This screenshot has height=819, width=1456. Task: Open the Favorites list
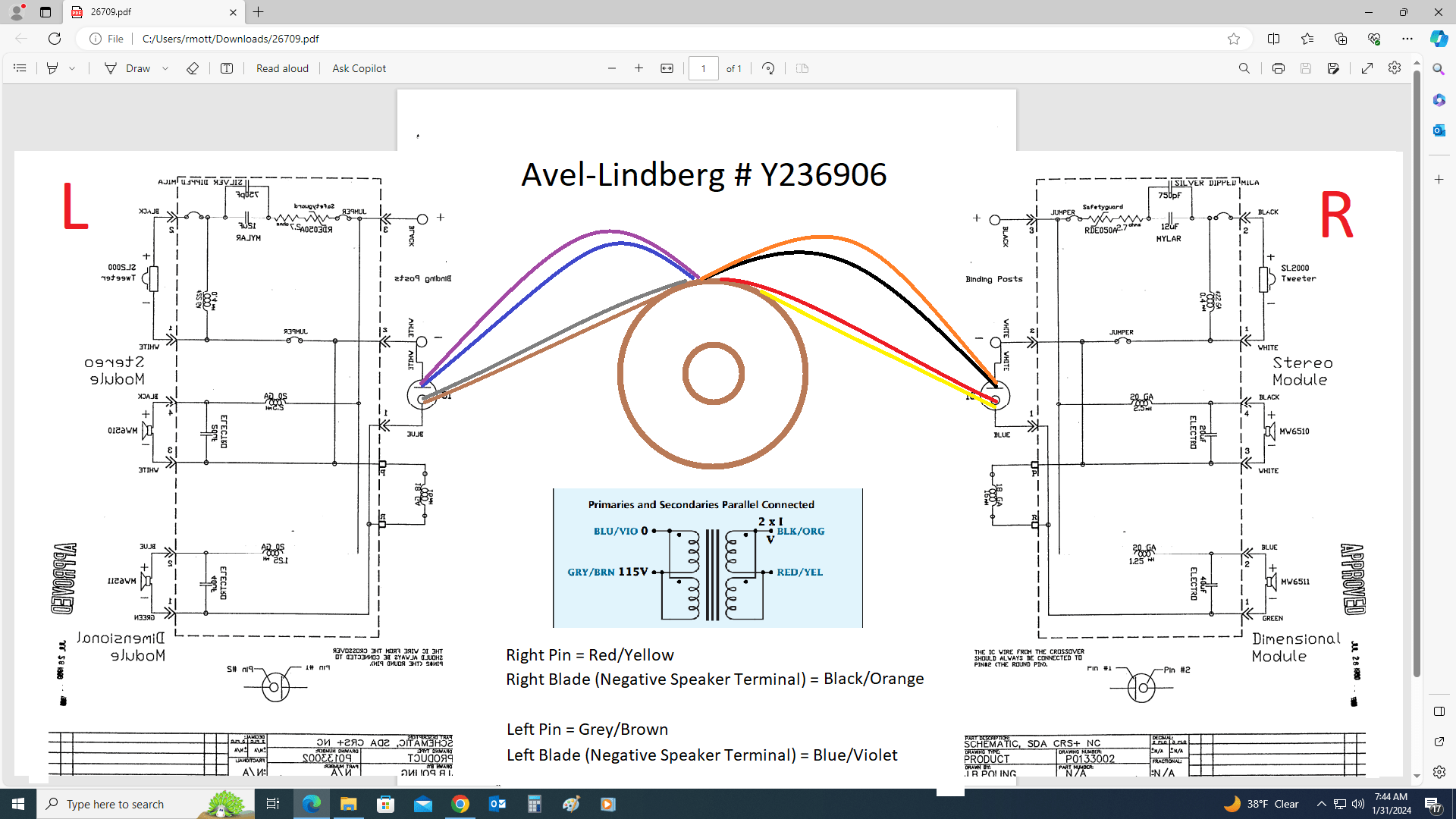pos(1307,39)
